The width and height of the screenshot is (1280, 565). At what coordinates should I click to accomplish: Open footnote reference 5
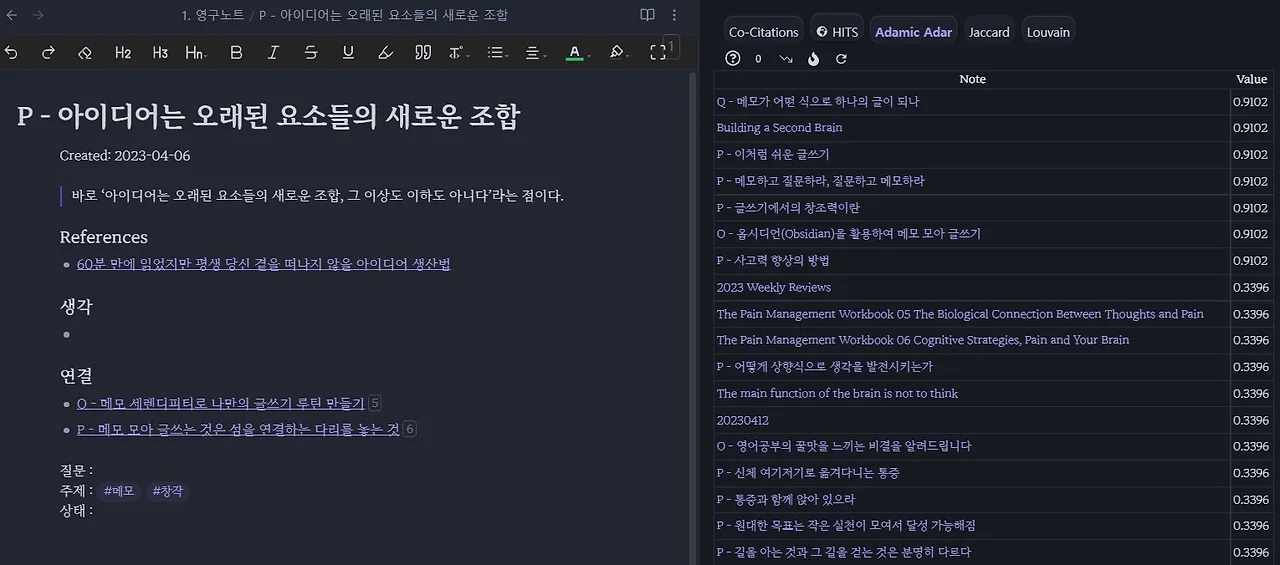[375, 403]
